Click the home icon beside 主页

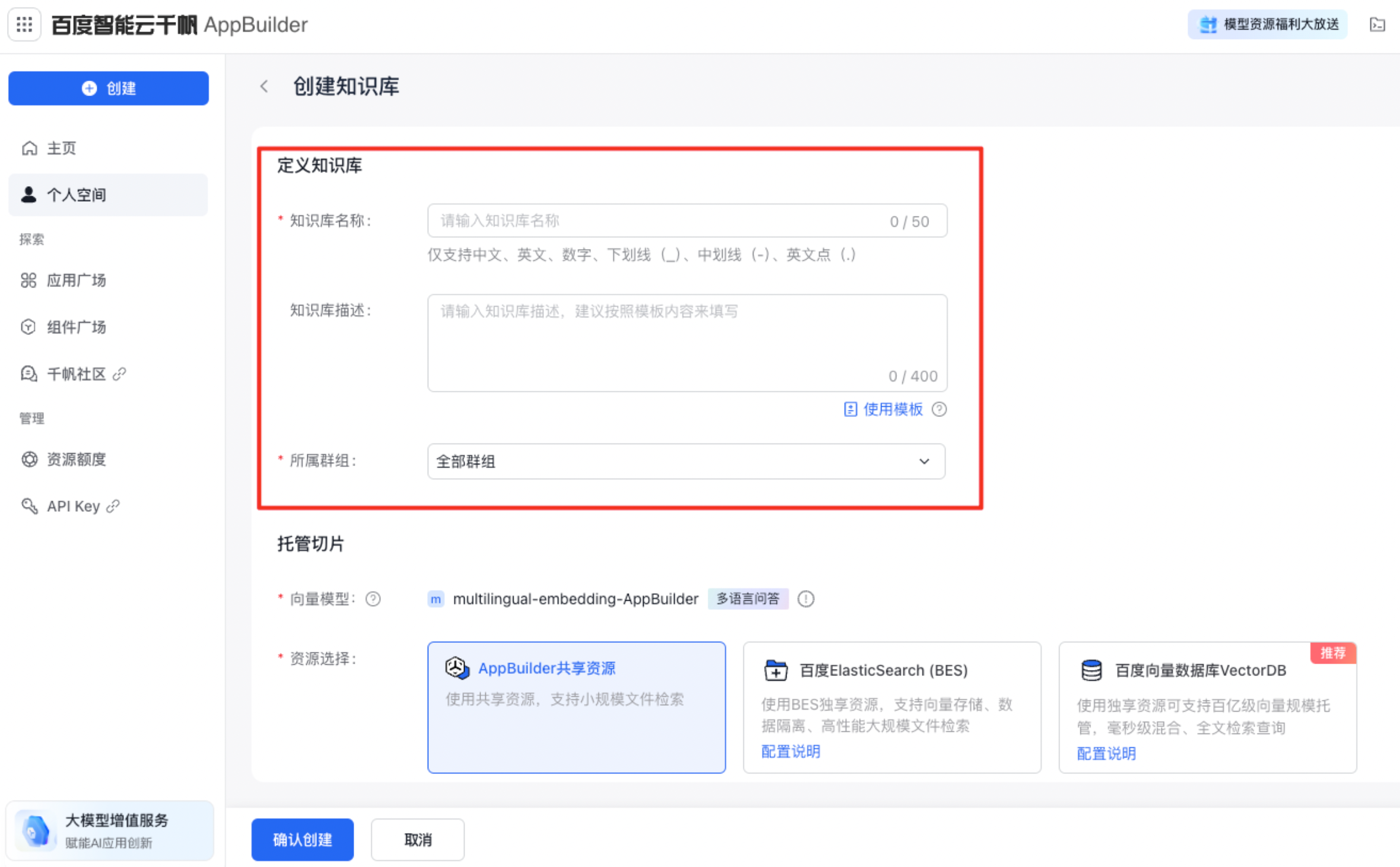tap(29, 148)
